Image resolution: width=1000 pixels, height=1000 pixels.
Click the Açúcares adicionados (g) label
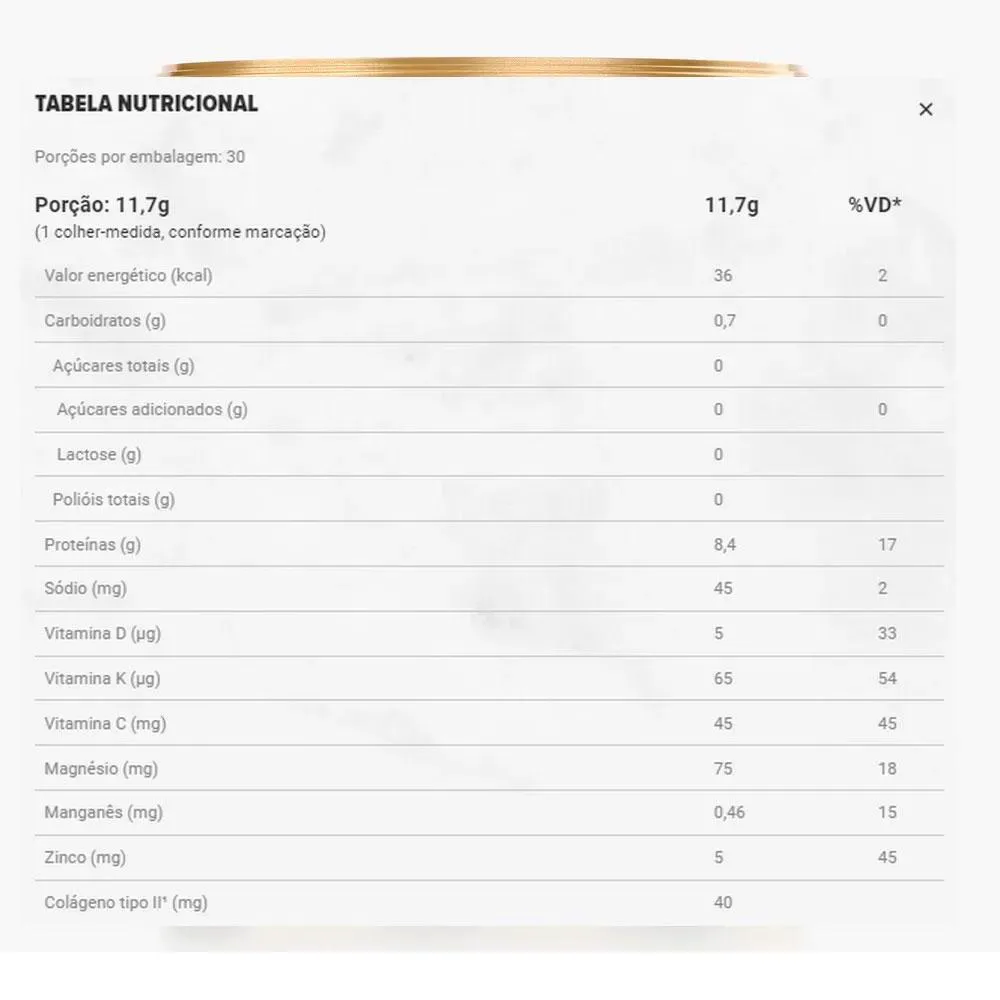point(152,409)
